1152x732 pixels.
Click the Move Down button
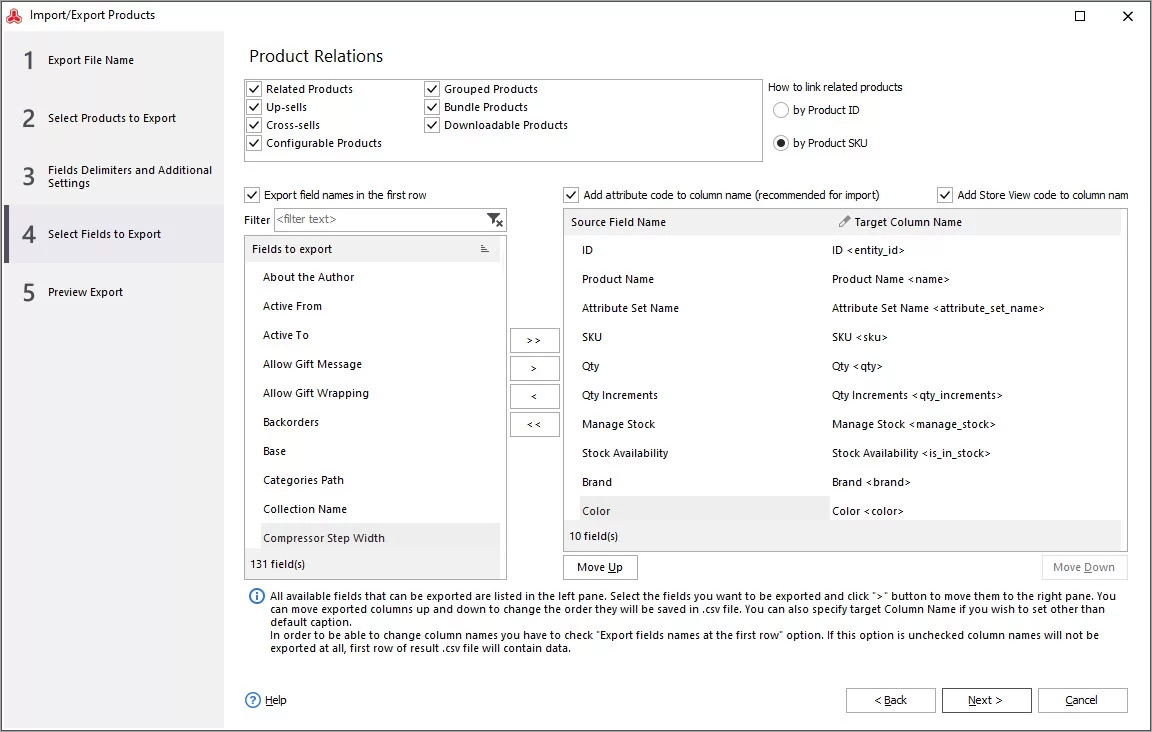1084,567
